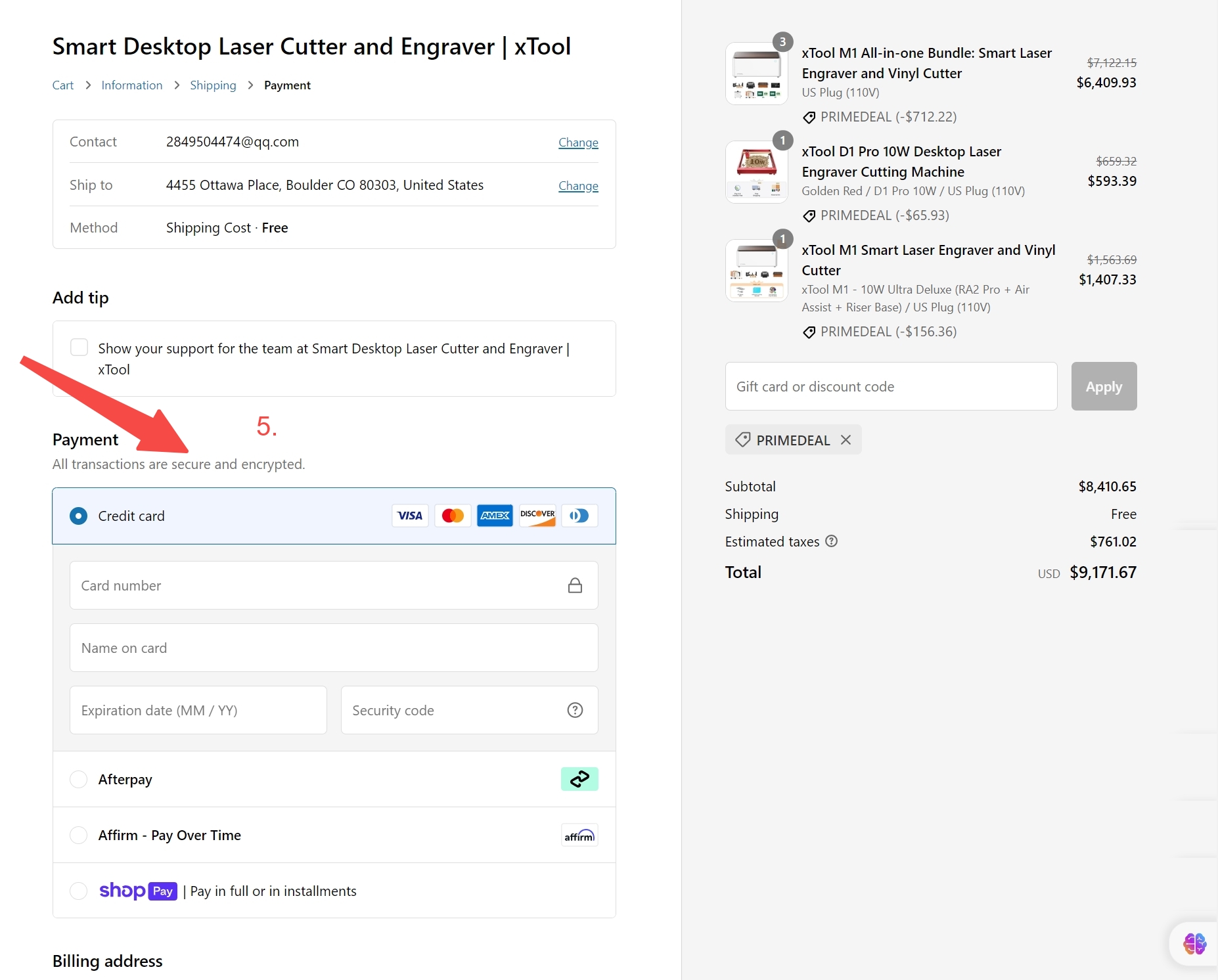This screenshot has width=1218, height=980.
Task: Click the Shop Pay logo
Action: coord(138,891)
